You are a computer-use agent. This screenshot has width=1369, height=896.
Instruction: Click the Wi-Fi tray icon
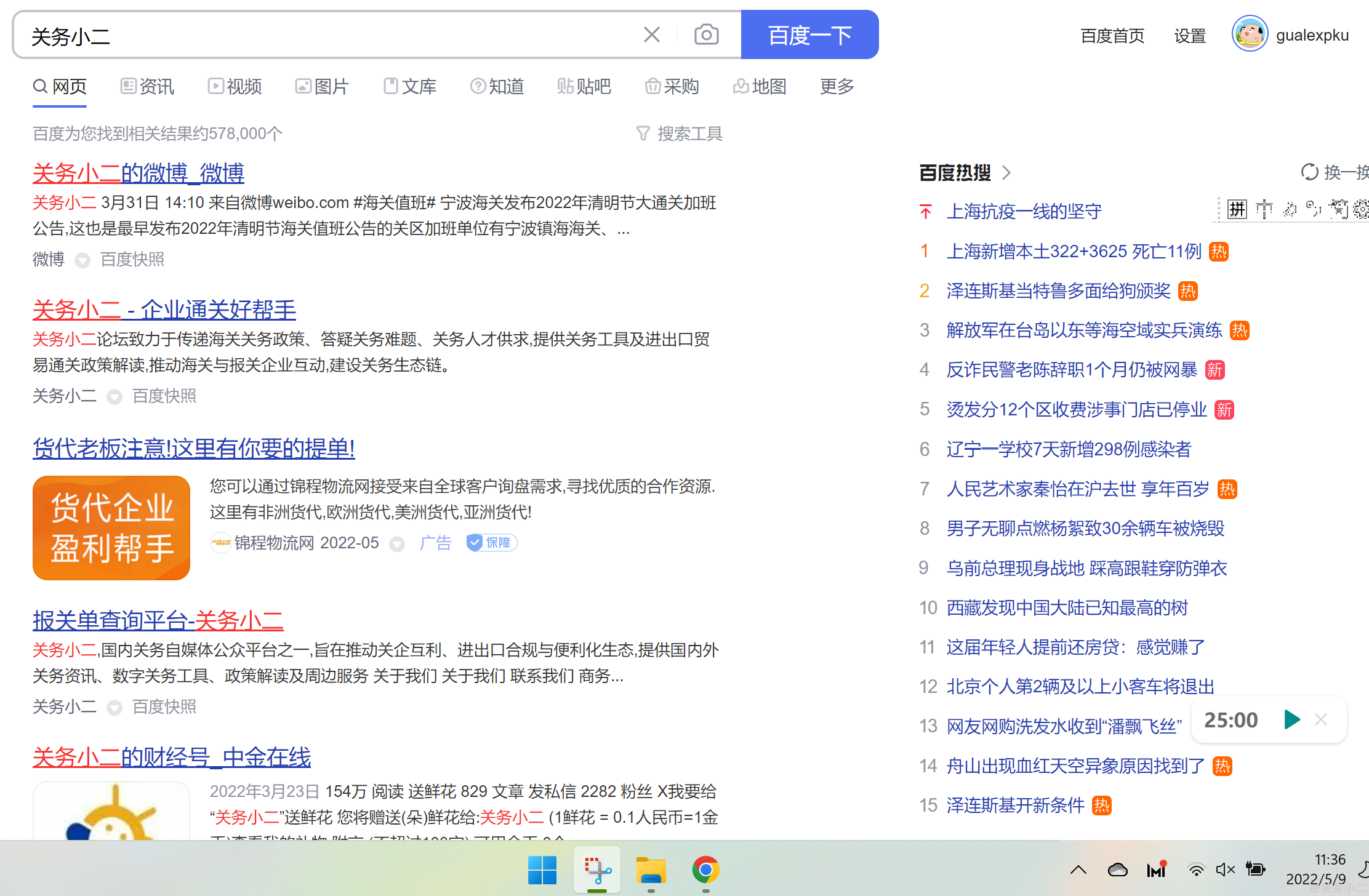pos(1196,870)
